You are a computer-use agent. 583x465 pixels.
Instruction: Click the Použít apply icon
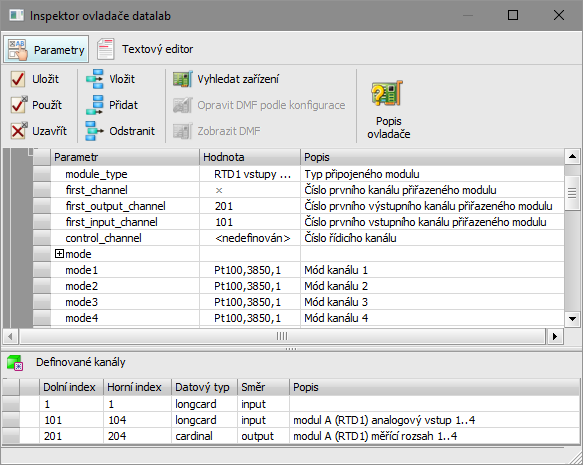[19, 105]
